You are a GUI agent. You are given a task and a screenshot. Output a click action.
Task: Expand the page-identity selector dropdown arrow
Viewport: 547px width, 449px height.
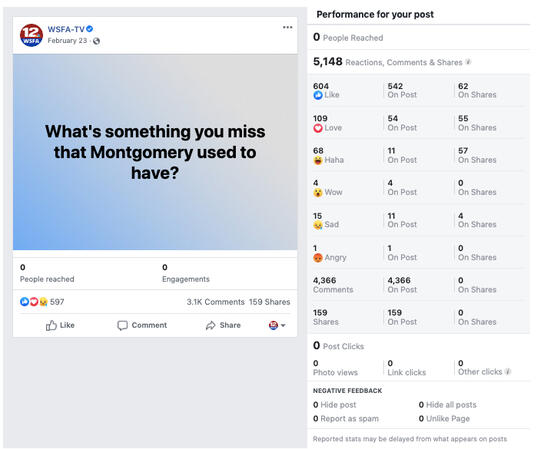(283, 325)
